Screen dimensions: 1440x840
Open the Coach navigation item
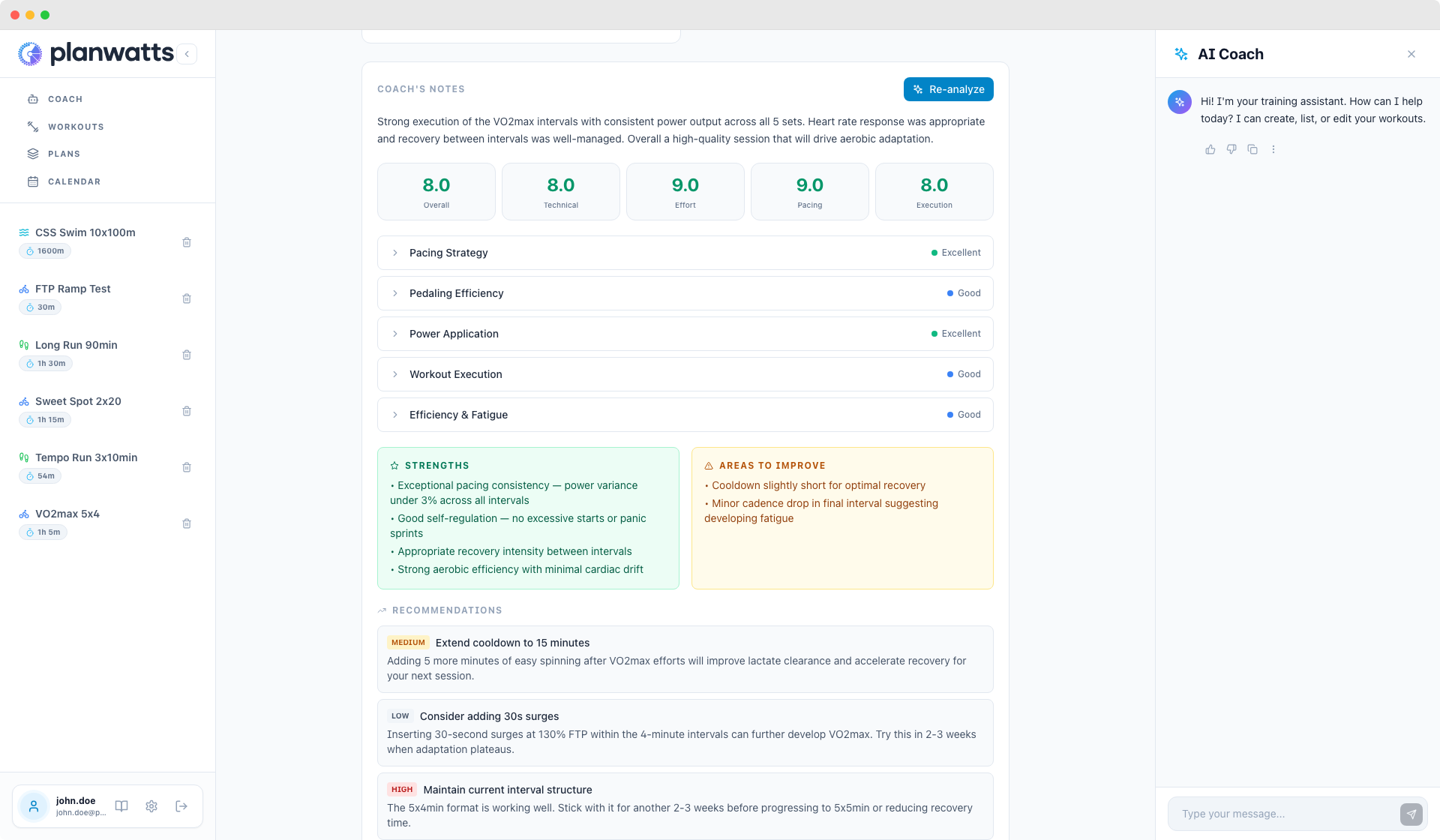click(65, 99)
